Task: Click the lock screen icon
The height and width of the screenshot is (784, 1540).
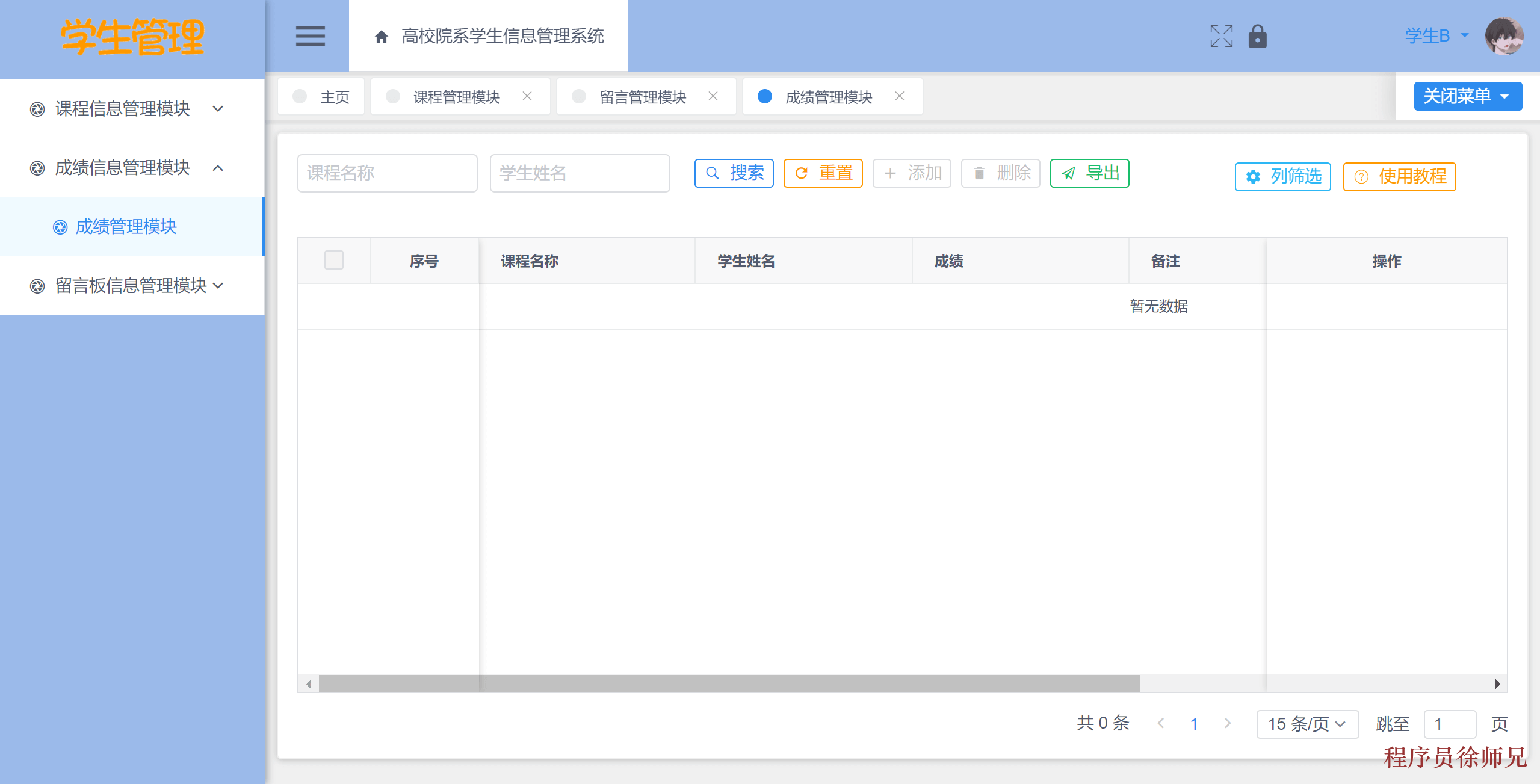Action: click(x=1258, y=36)
